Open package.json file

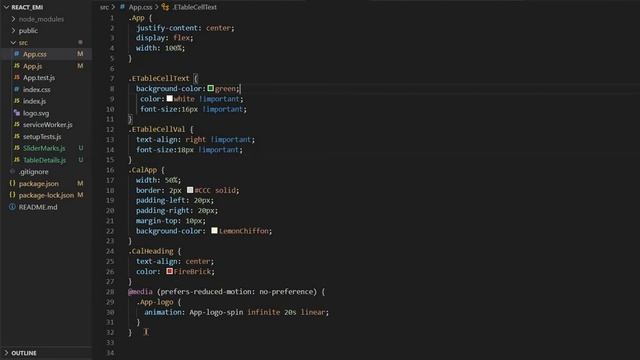(38, 183)
